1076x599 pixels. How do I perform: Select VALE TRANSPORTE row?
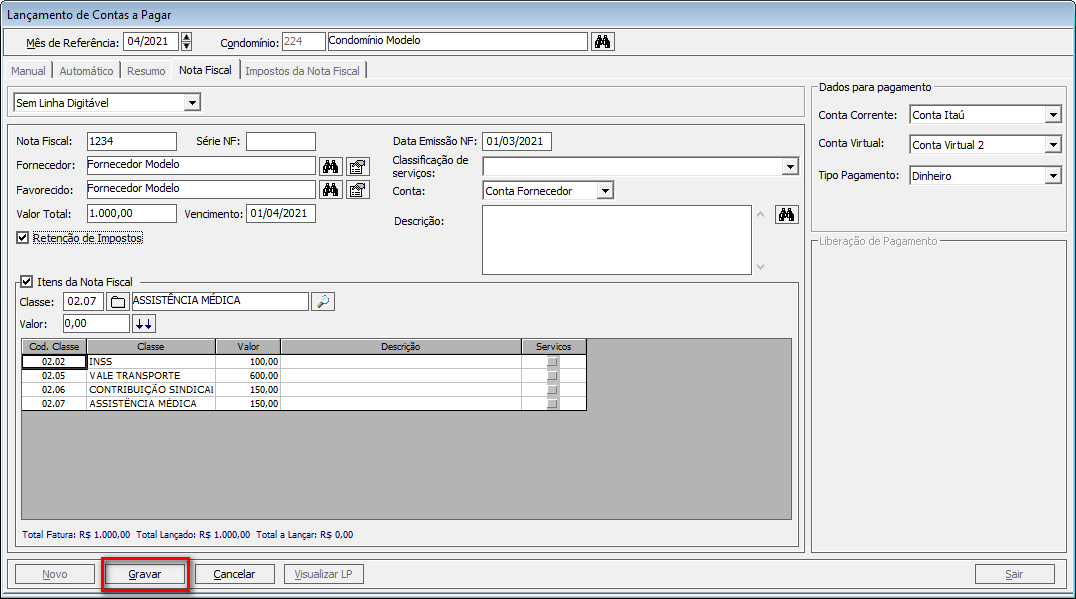(304, 376)
